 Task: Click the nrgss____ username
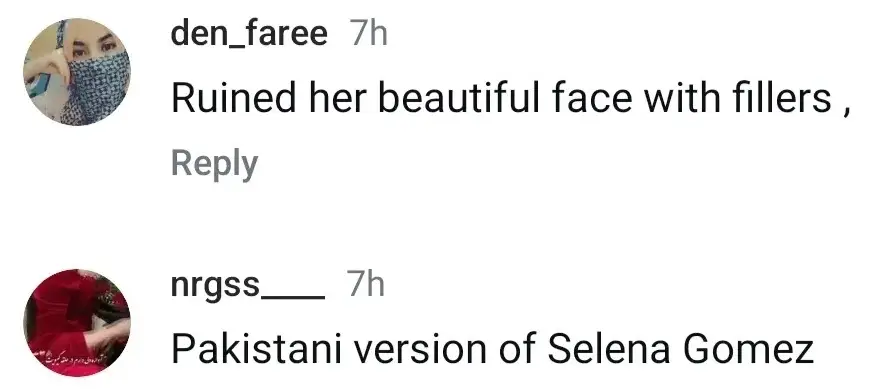pyautogui.click(x=248, y=285)
